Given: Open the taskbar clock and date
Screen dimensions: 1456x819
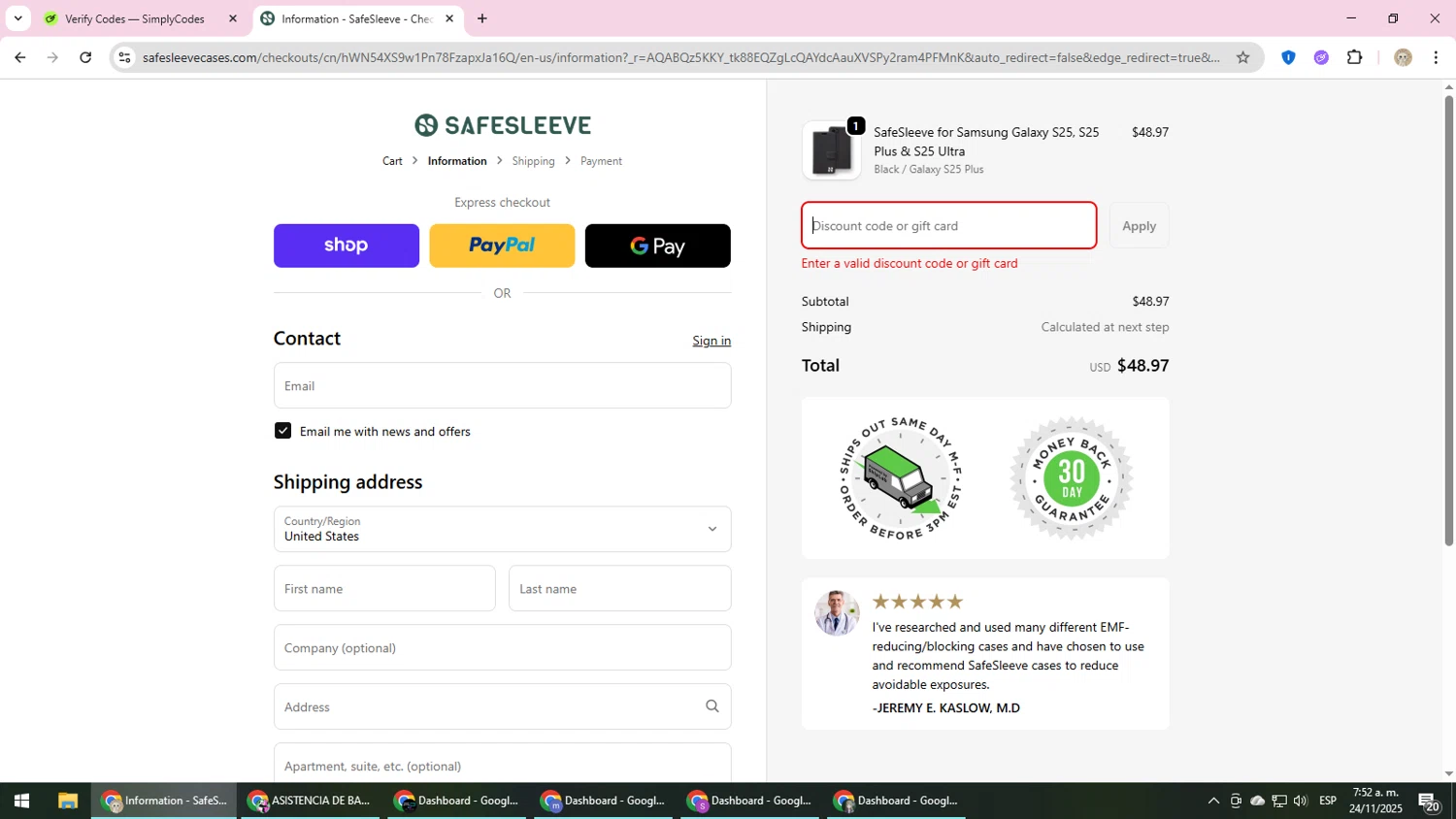Looking at the screenshot, I should click(1377, 801).
